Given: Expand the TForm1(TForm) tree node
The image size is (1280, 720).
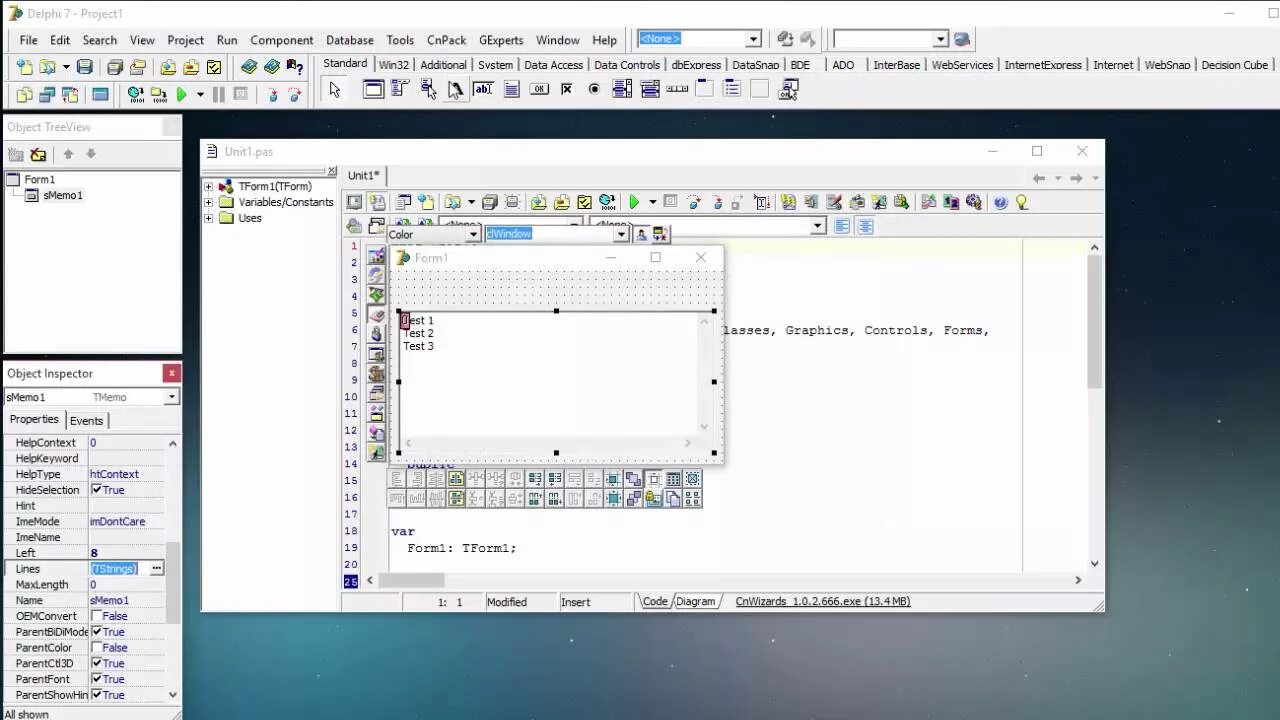Looking at the screenshot, I should (x=209, y=186).
